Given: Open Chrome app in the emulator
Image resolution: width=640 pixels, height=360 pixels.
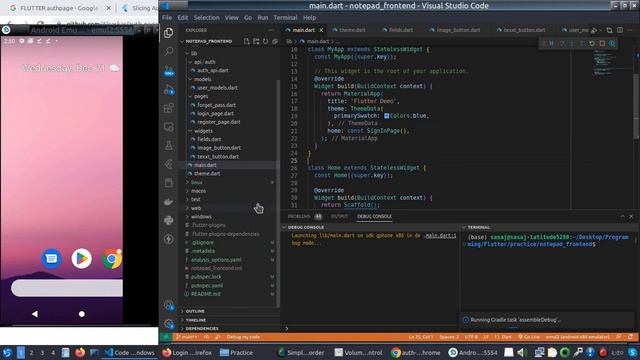Looking at the screenshot, I should coord(112,258).
